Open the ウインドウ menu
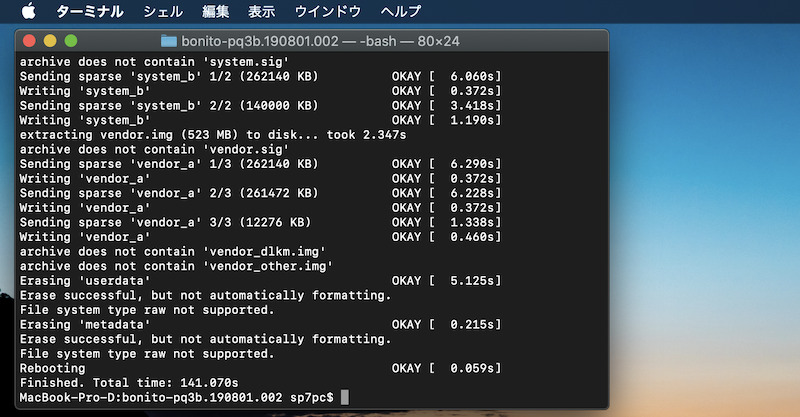800x417 pixels. [328, 12]
